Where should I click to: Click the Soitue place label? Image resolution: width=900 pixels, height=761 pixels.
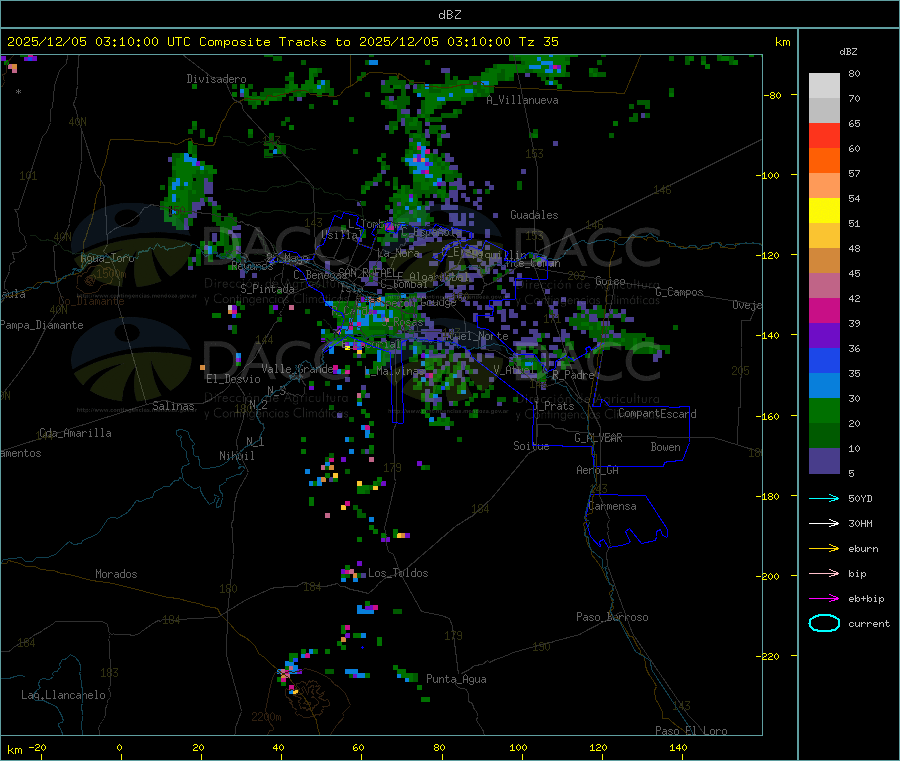(x=531, y=446)
